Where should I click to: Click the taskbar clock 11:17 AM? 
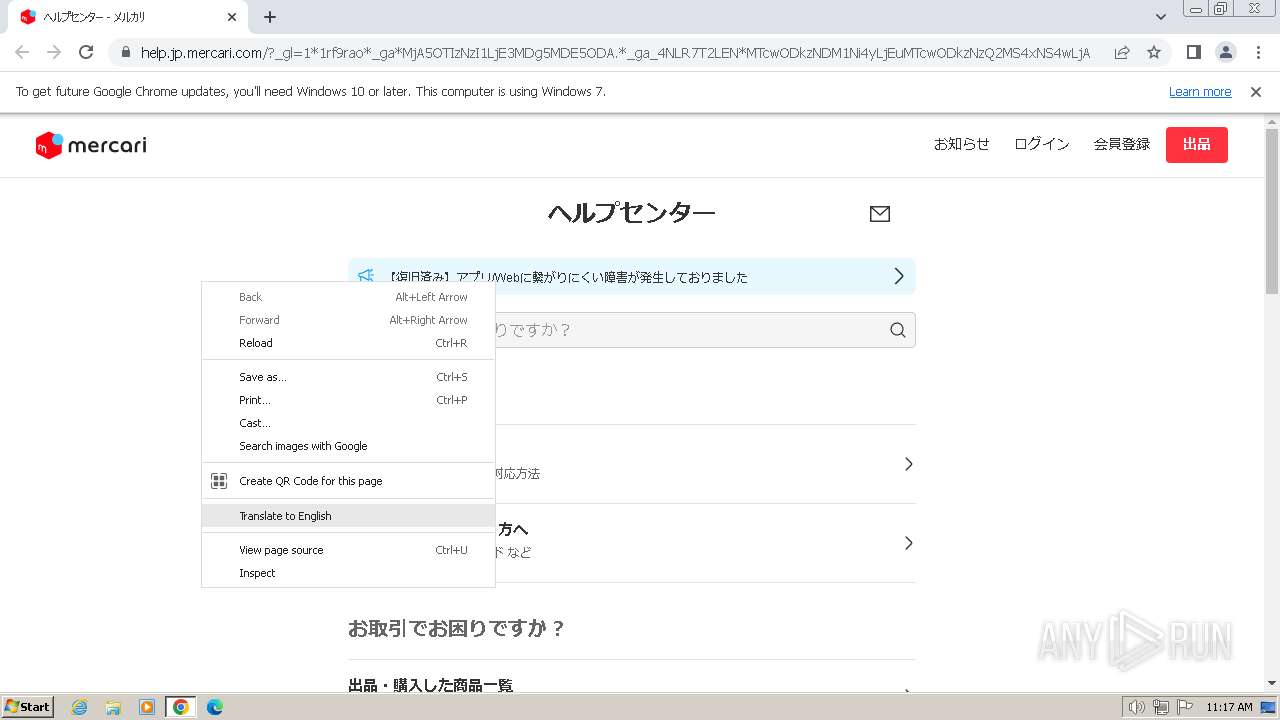point(1229,707)
